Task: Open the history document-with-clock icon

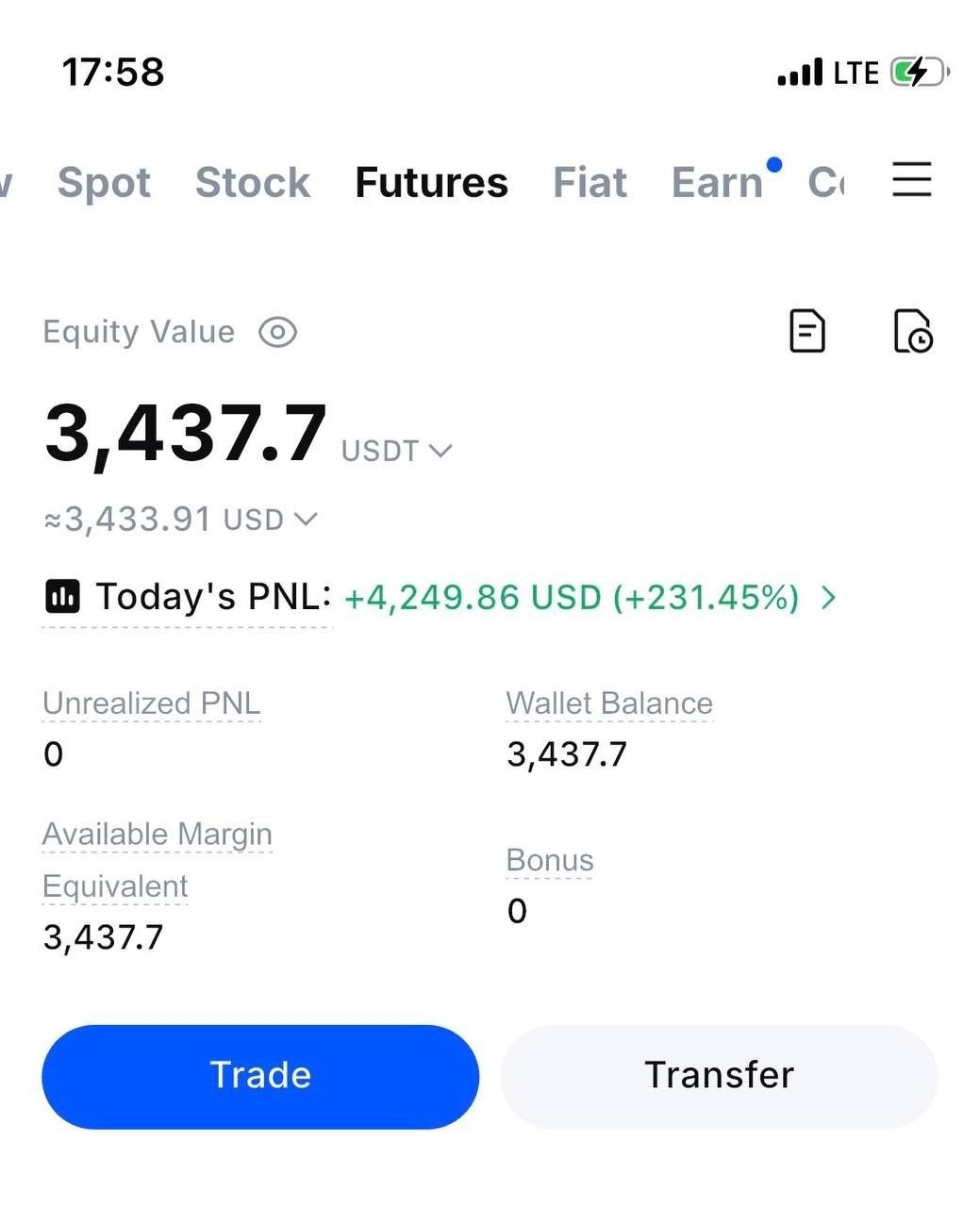Action: click(912, 331)
